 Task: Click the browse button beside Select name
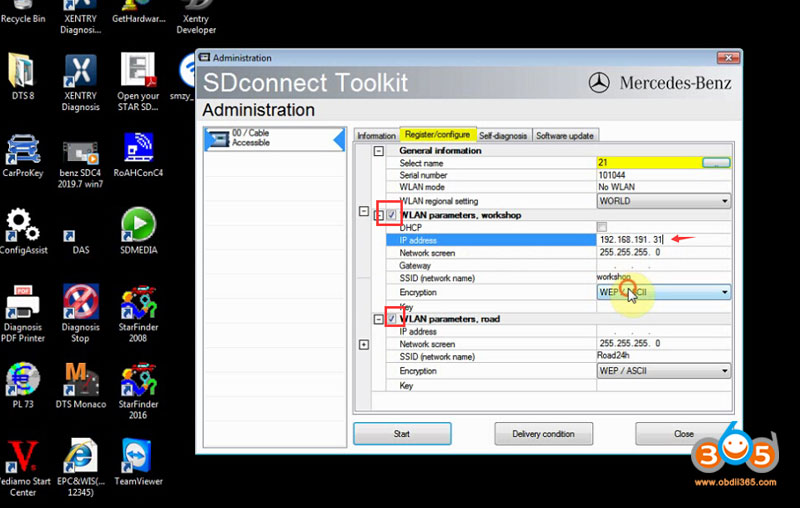pos(716,163)
